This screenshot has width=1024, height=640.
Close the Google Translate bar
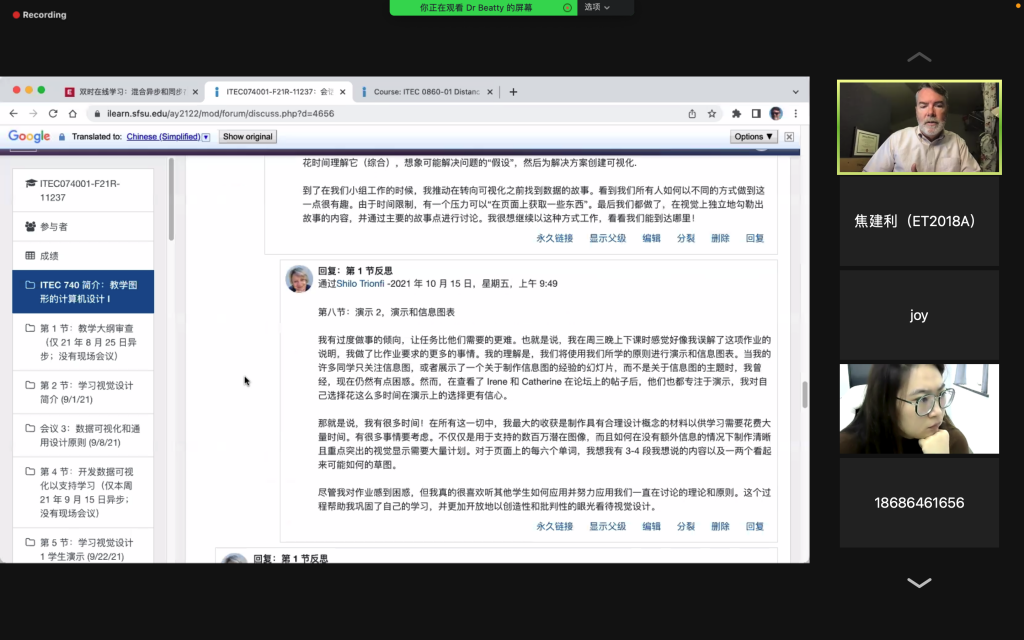point(789,136)
